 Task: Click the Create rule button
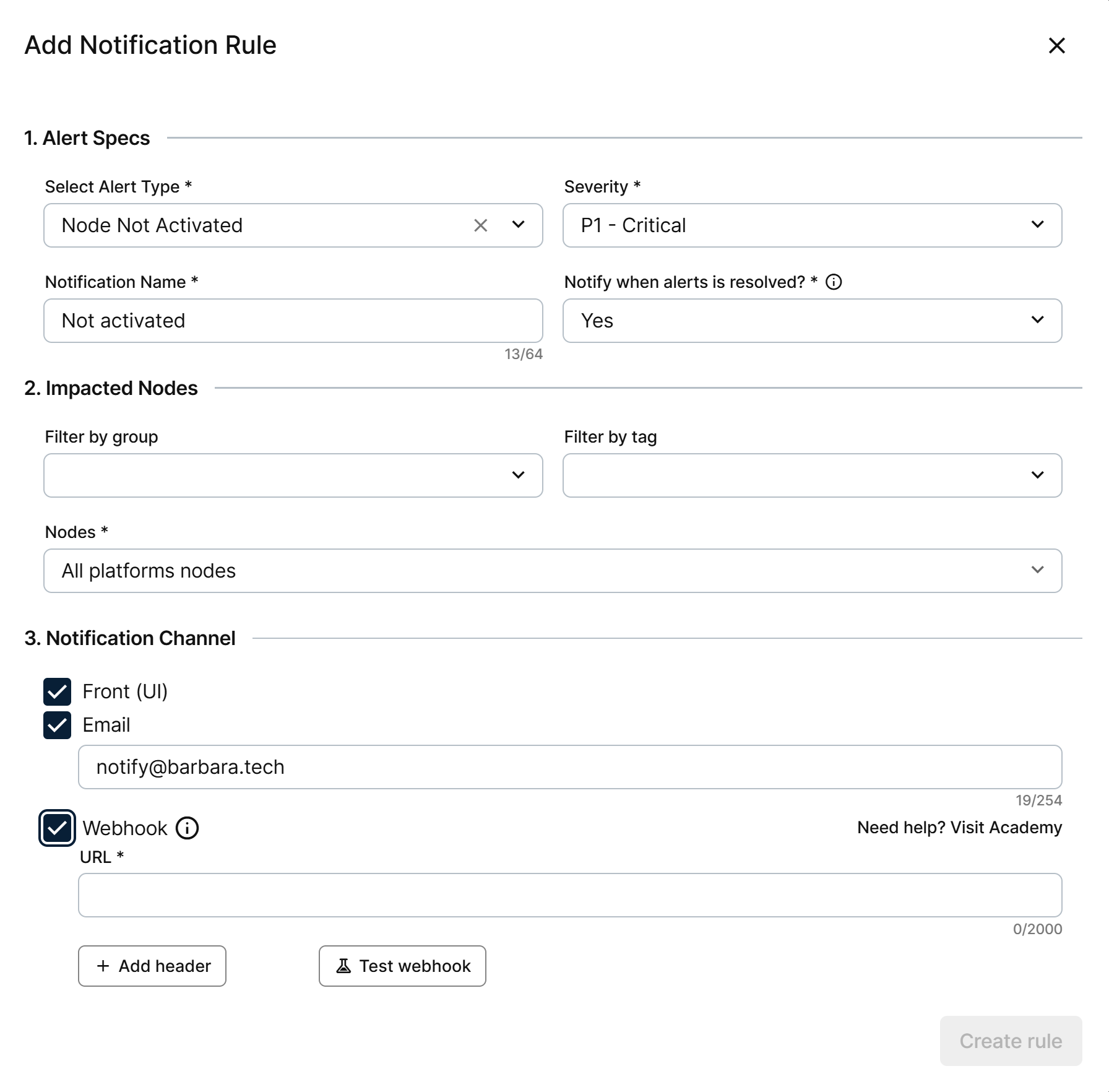[1011, 1041]
